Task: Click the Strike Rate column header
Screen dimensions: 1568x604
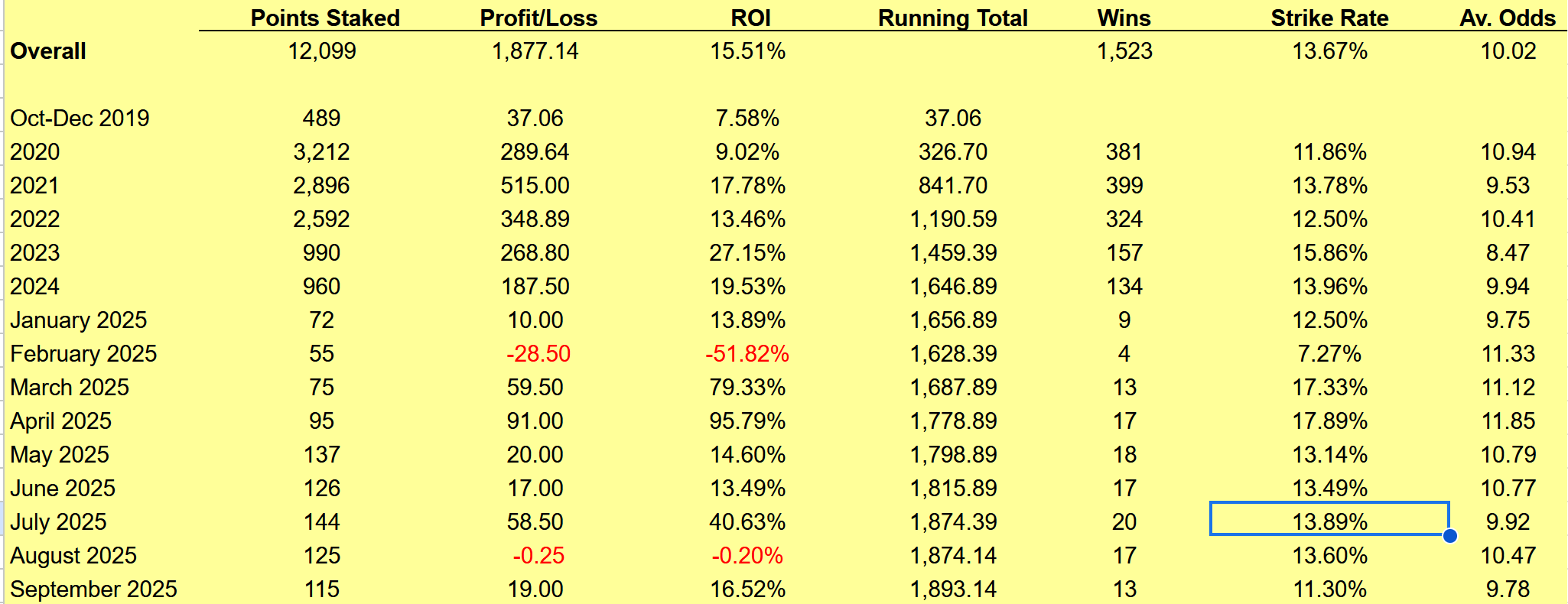Action: (x=1329, y=18)
